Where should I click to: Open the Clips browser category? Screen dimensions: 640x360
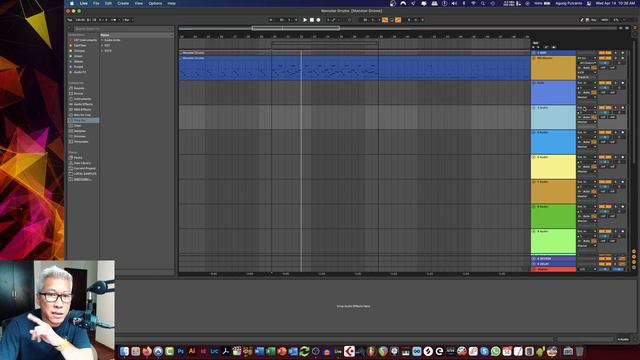(x=78, y=126)
